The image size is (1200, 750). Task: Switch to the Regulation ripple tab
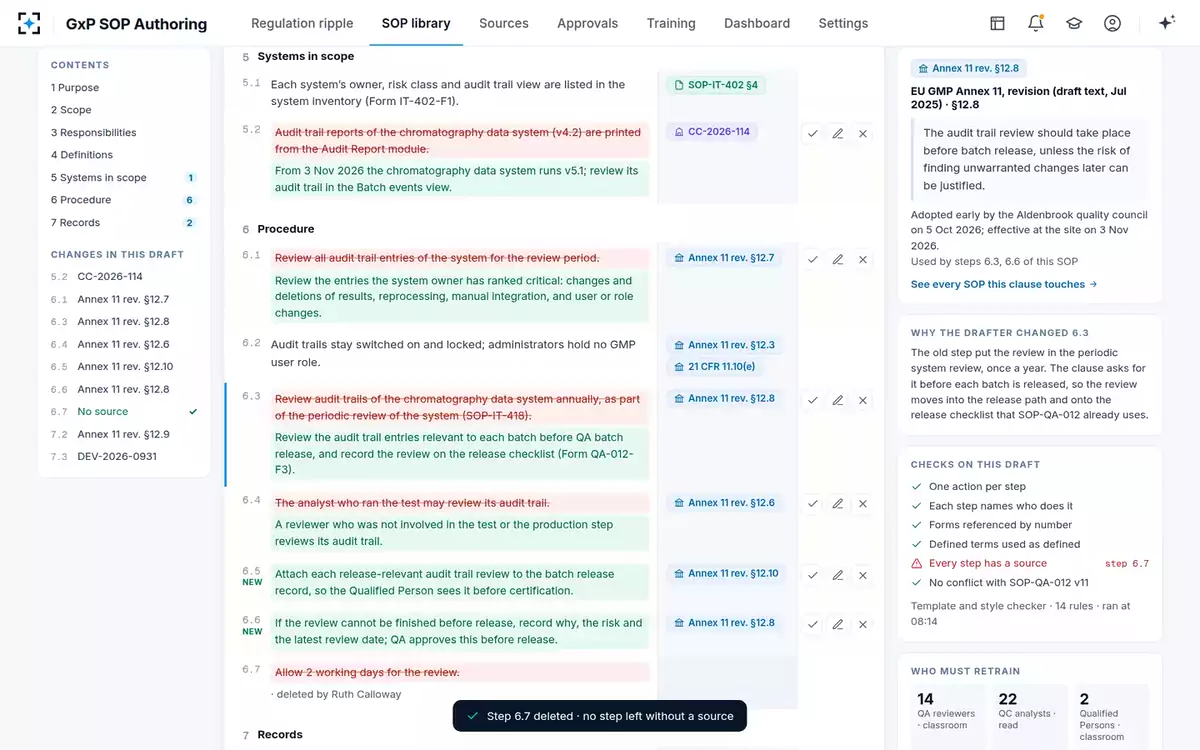[x=302, y=23]
